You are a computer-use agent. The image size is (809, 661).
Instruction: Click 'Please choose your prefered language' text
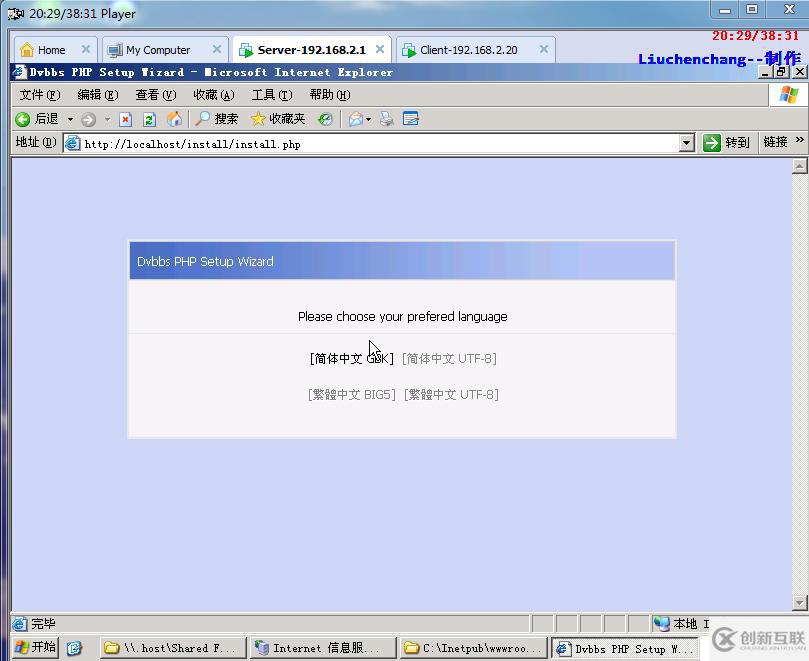click(402, 316)
